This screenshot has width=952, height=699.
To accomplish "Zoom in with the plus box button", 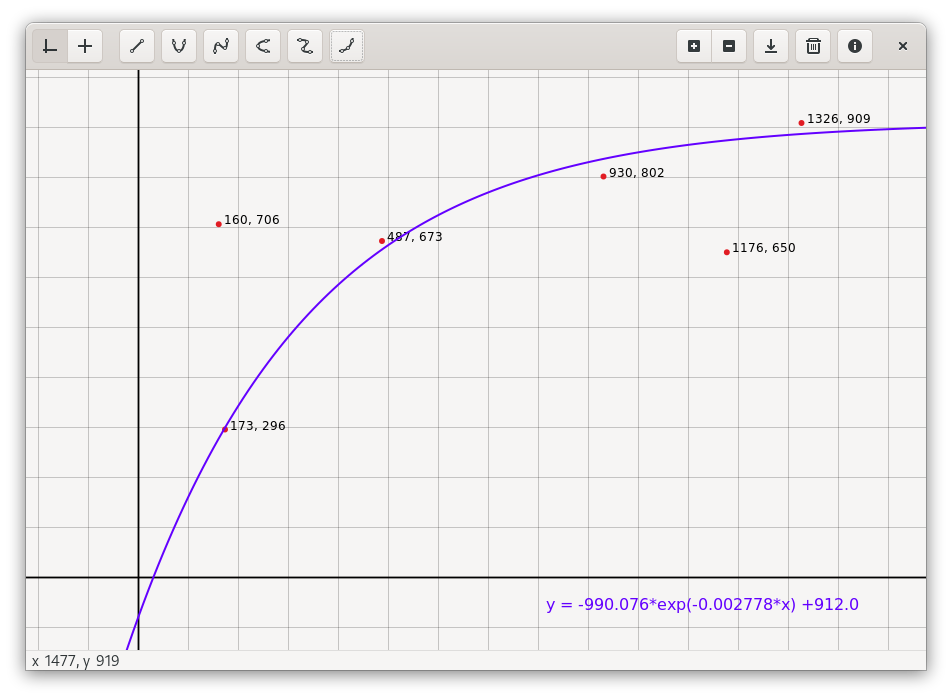I will (x=694, y=46).
